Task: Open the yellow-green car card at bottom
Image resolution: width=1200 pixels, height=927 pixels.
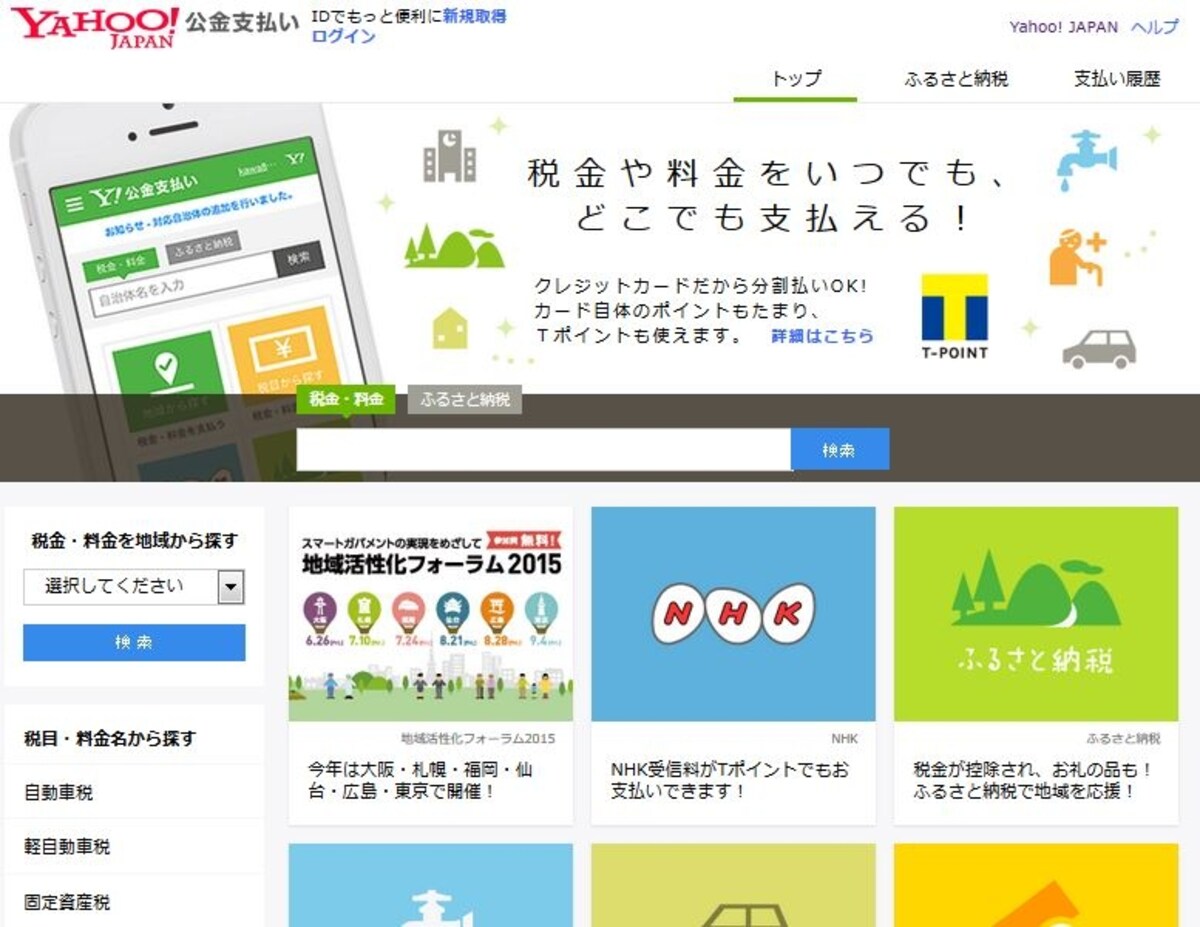Action: tap(733, 885)
